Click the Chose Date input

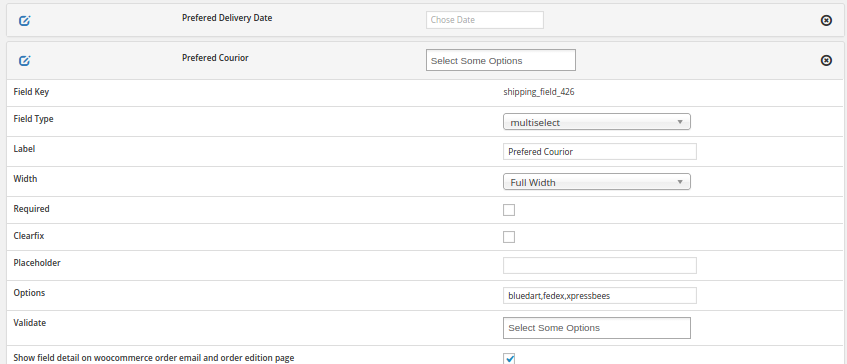485,20
